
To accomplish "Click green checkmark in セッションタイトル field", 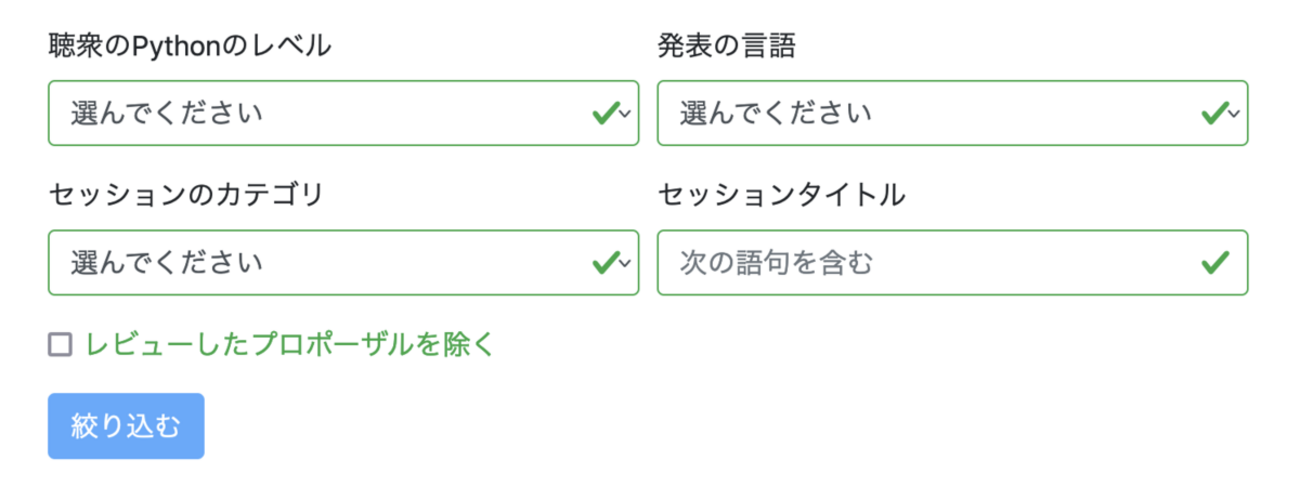I will pos(1214,263).
